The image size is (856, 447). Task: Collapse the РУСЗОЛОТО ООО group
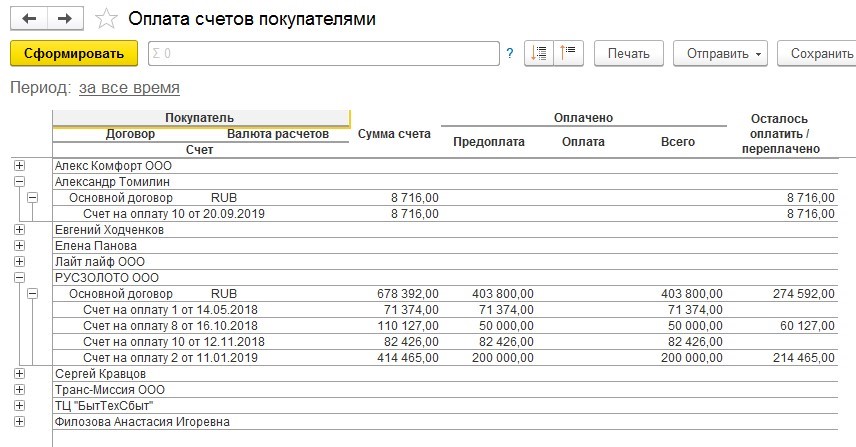click(x=19, y=278)
